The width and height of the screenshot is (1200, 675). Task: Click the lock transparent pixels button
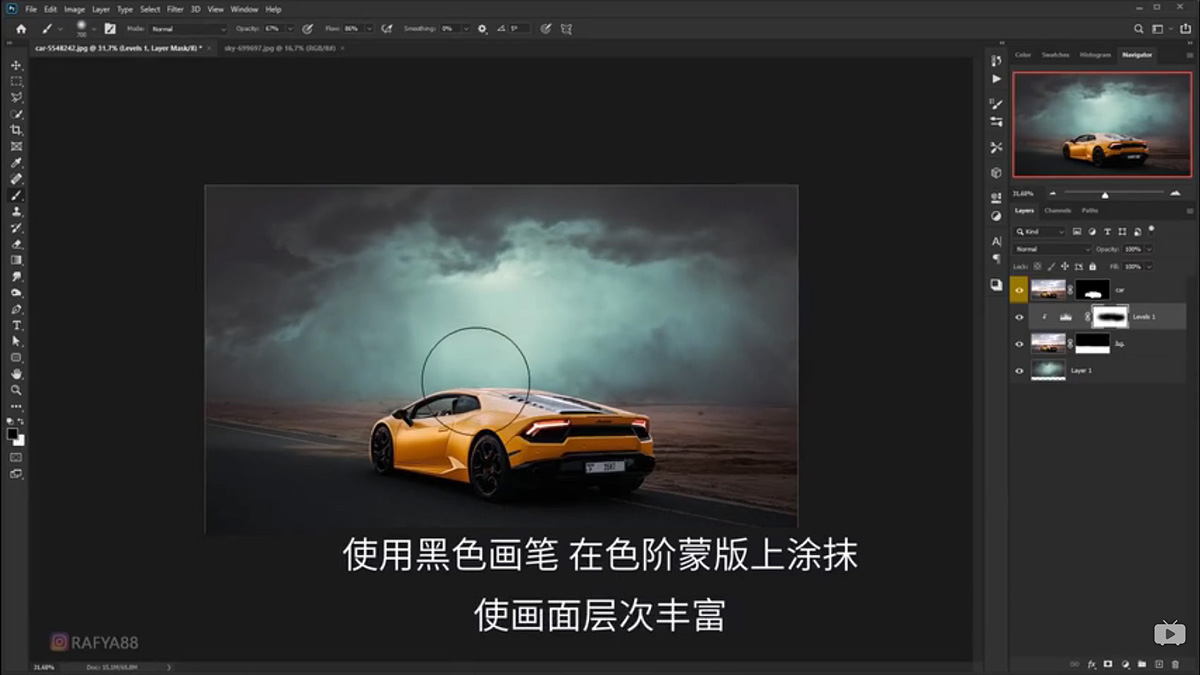pos(1037,266)
